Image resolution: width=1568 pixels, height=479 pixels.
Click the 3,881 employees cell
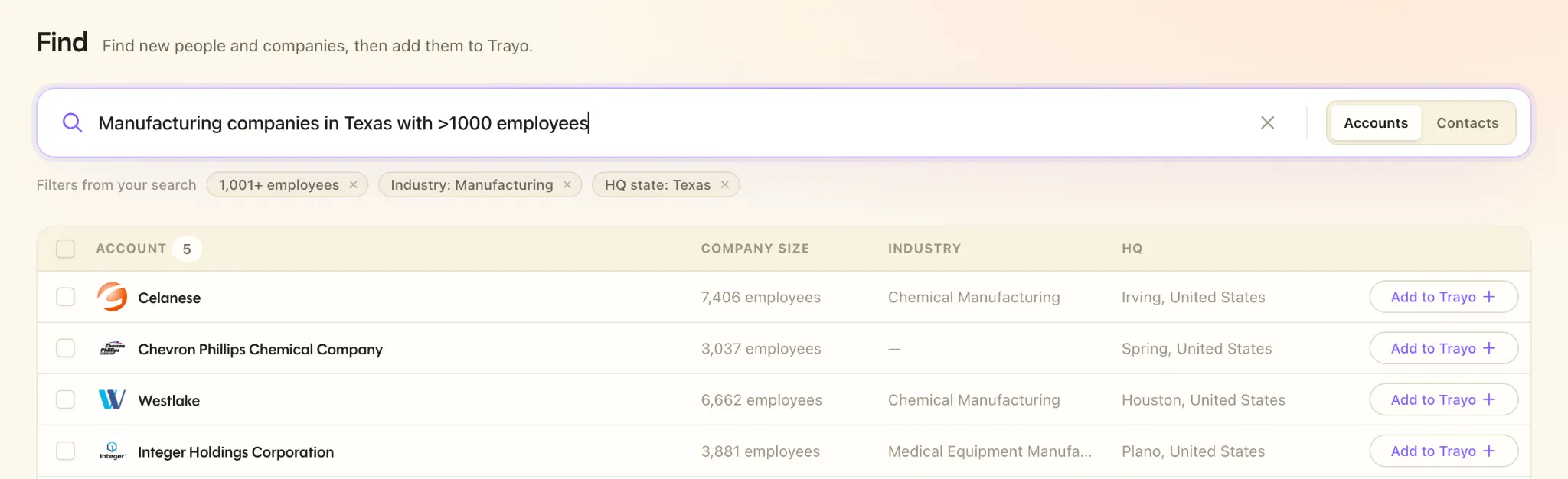tap(760, 451)
